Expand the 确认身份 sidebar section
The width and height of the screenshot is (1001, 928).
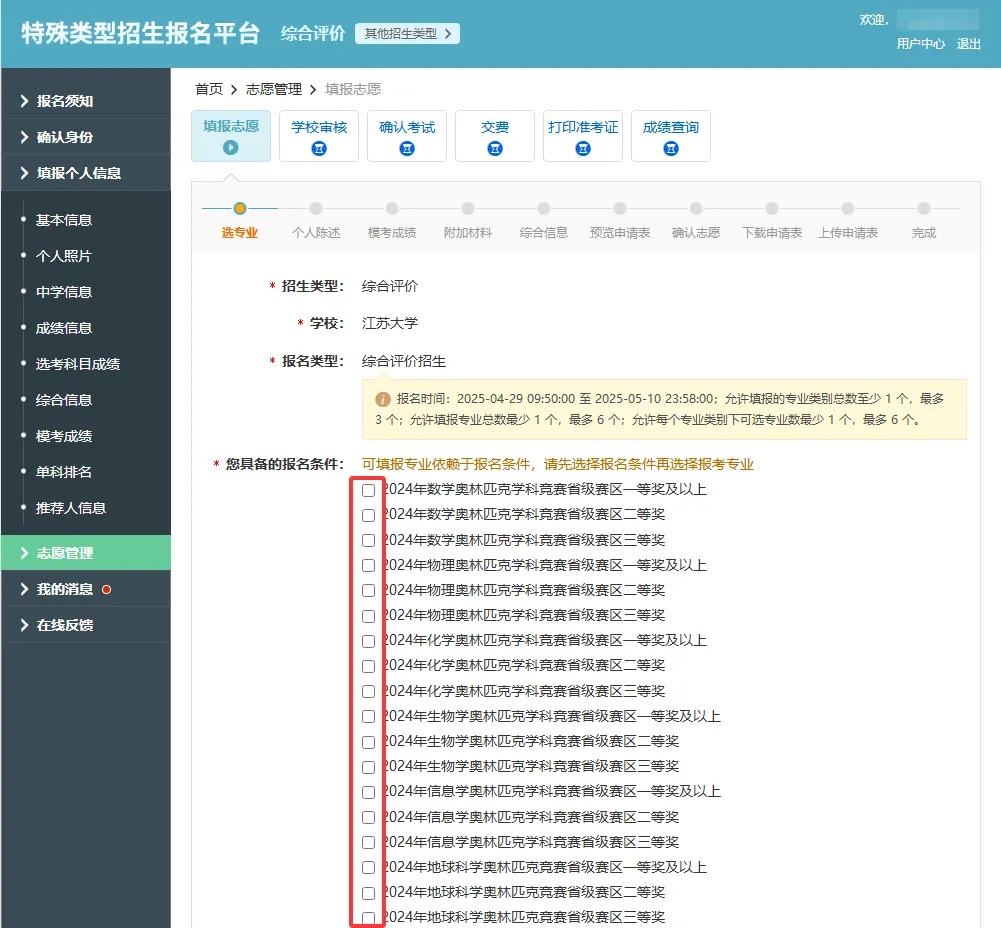click(x=86, y=137)
